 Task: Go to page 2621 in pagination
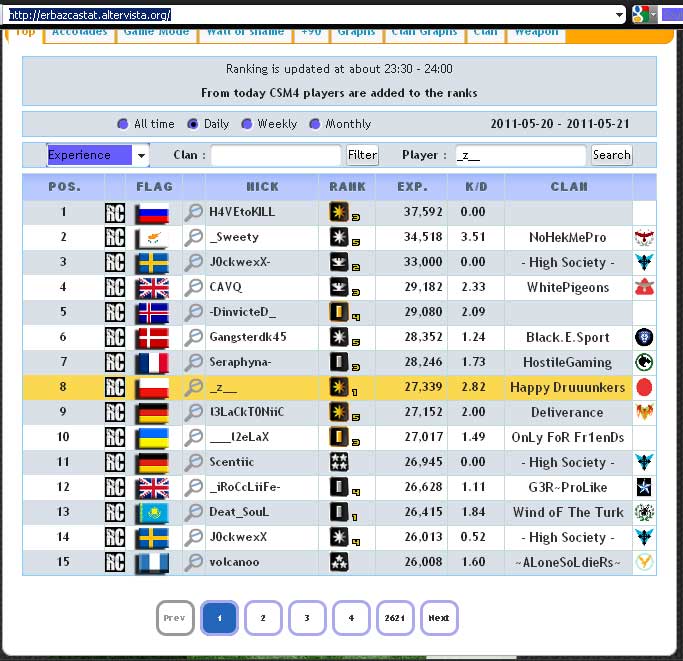click(394, 618)
